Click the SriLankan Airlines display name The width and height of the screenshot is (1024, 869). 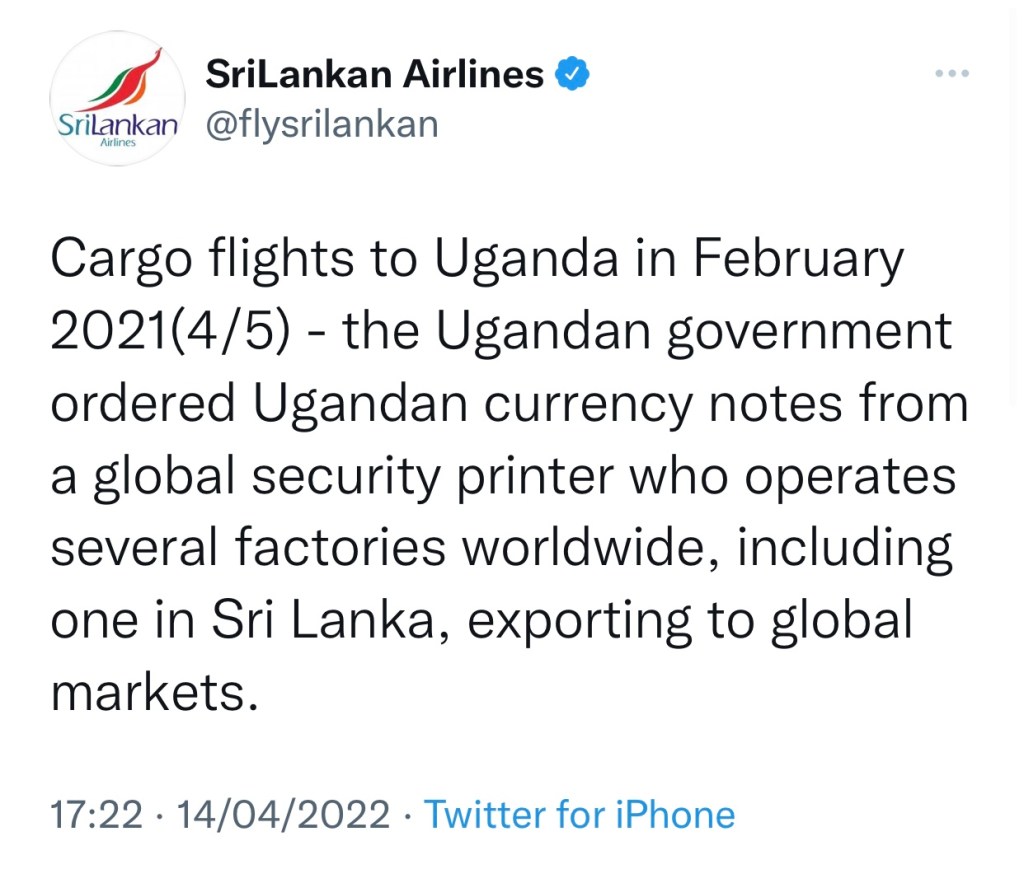click(374, 74)
